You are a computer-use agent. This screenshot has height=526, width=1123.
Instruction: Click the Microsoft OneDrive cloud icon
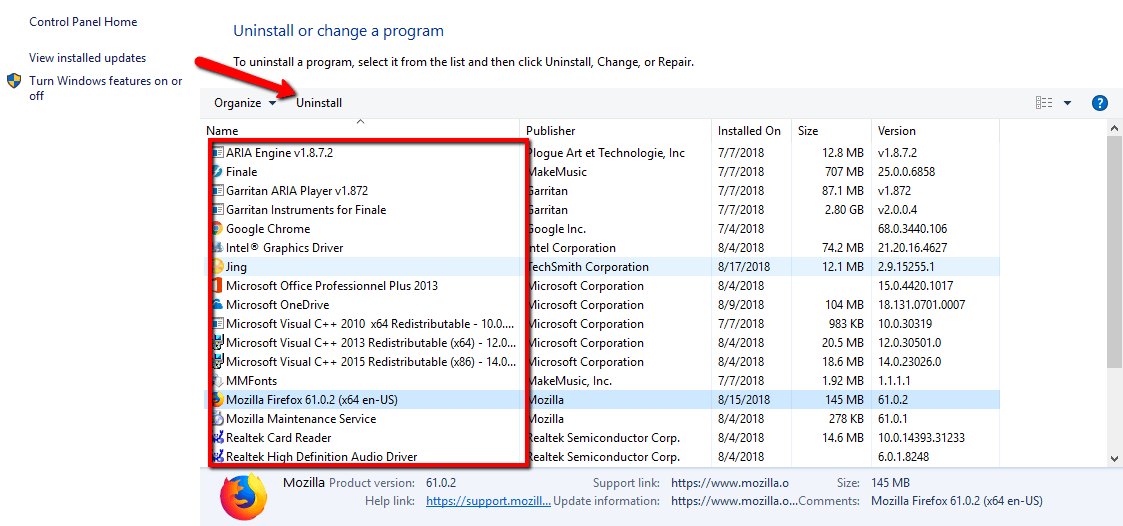point(218,305)
